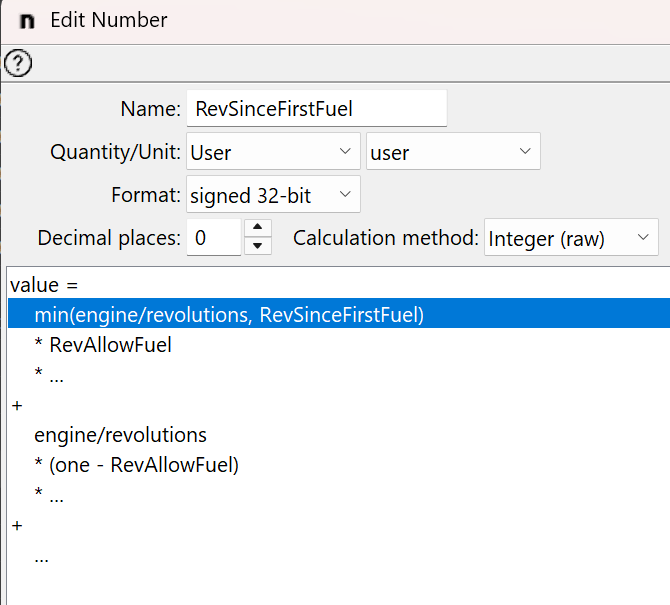670x605 pixels.
Task: Increase decimal places with up arrow
Action: click(x=258, y=229)
